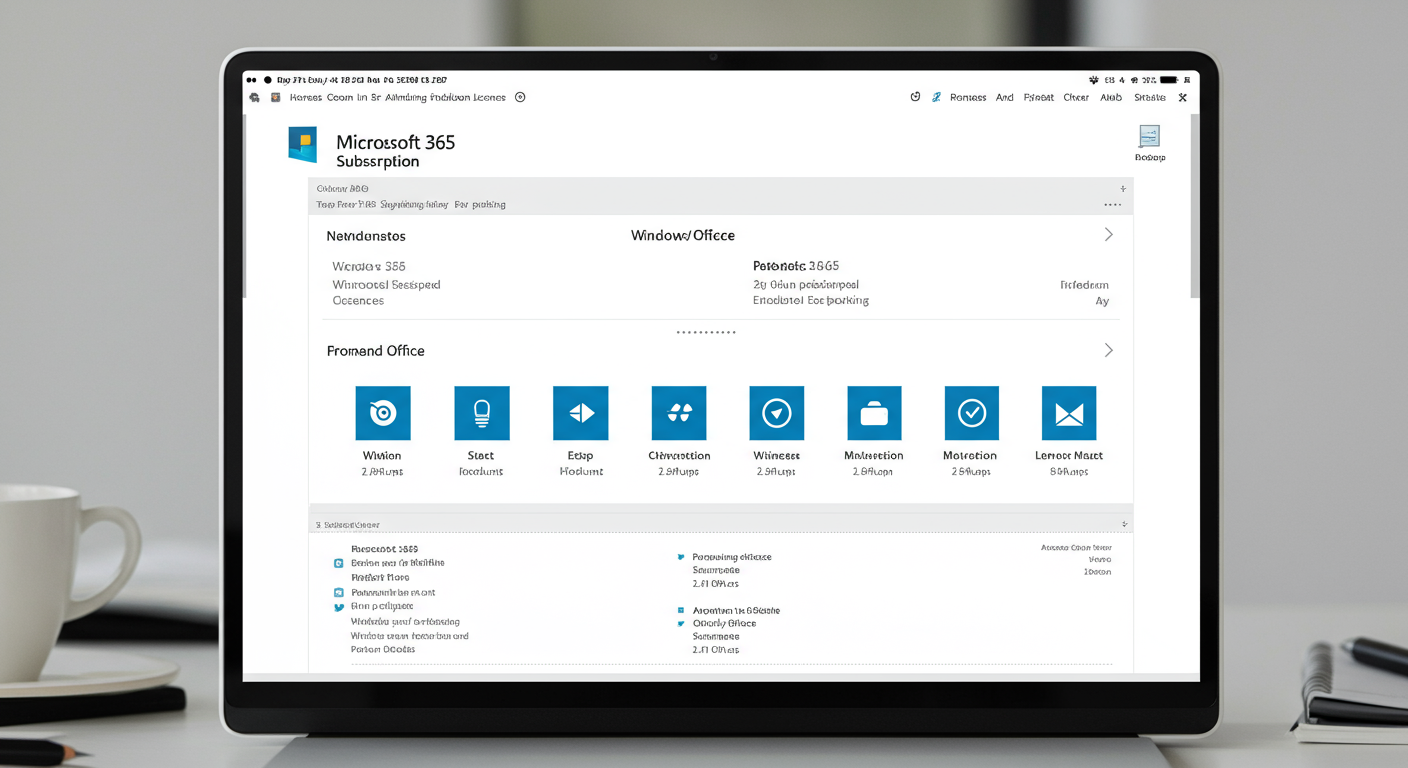The height and width of the screenshot is (768, 1408).
Task: Click the blue pen icon in the top toolbar
Action: tap(936, 97)
